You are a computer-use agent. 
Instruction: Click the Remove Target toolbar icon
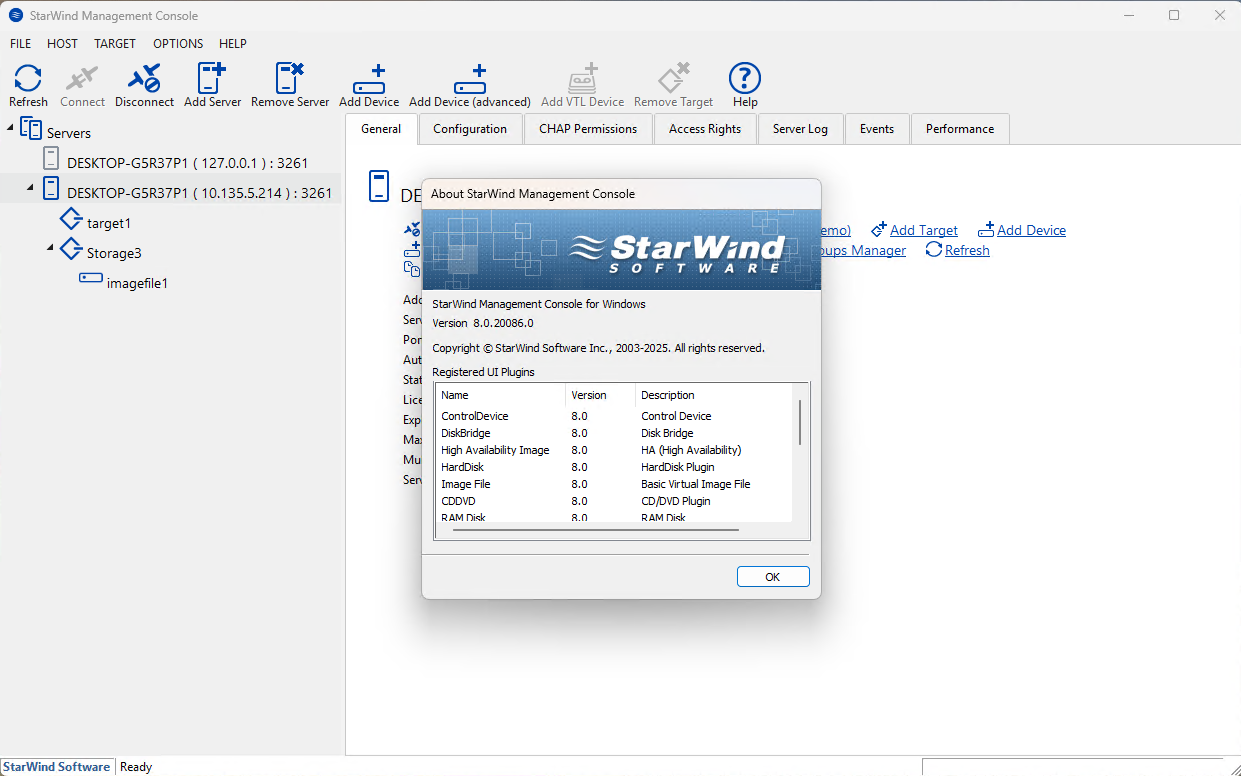coord(674,78)
